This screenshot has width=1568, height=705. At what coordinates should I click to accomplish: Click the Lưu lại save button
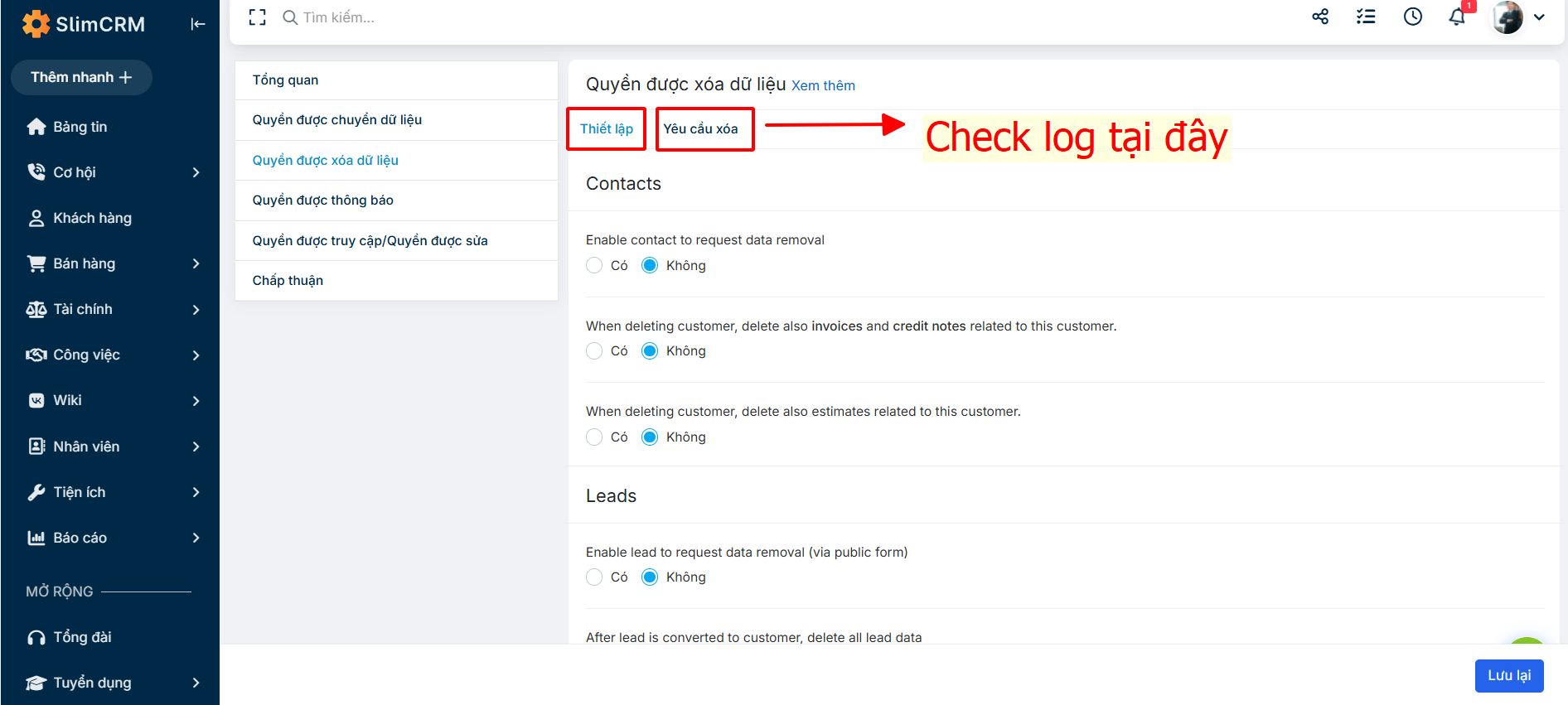[1509, 675]
